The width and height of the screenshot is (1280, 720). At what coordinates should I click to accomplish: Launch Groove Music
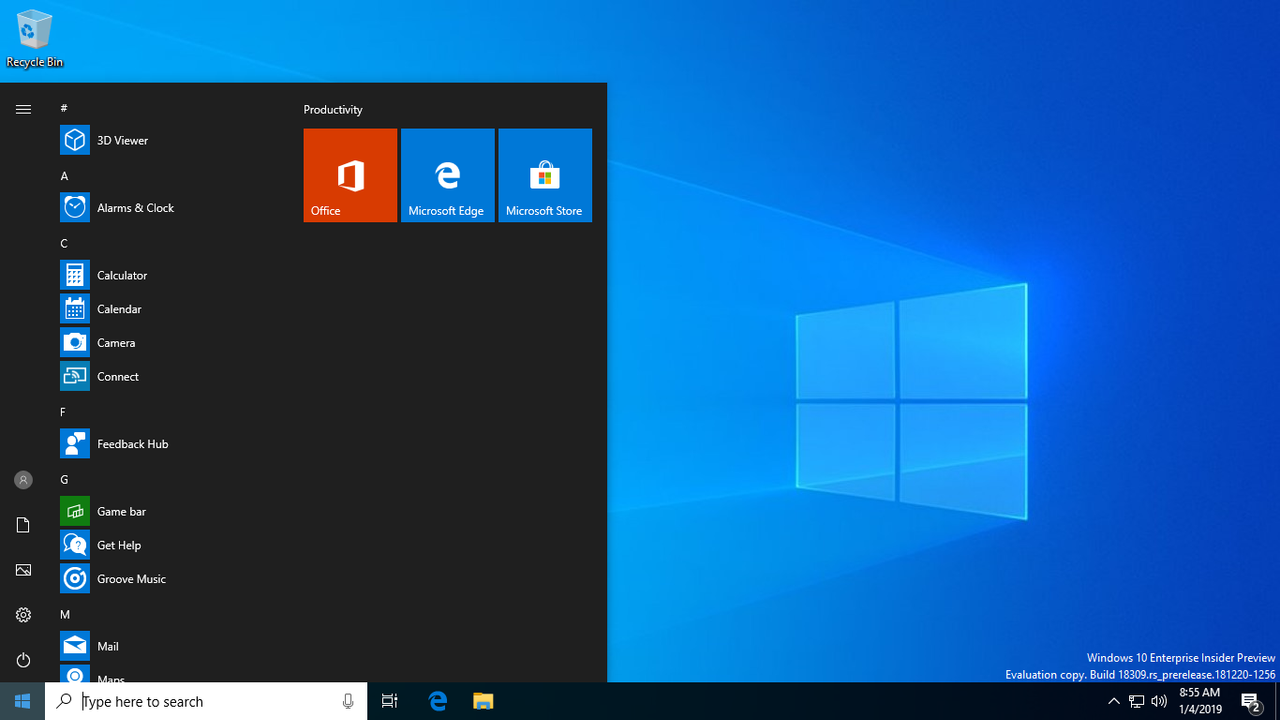pyautogui.click(x=170, y=579)
